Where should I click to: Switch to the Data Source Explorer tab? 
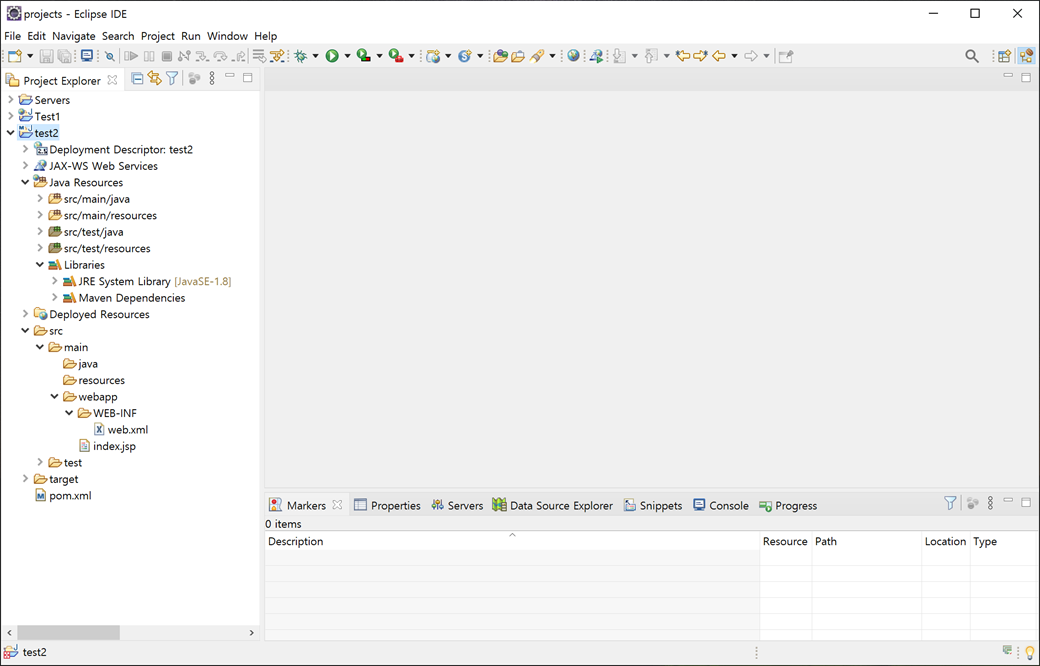(552, 505)
